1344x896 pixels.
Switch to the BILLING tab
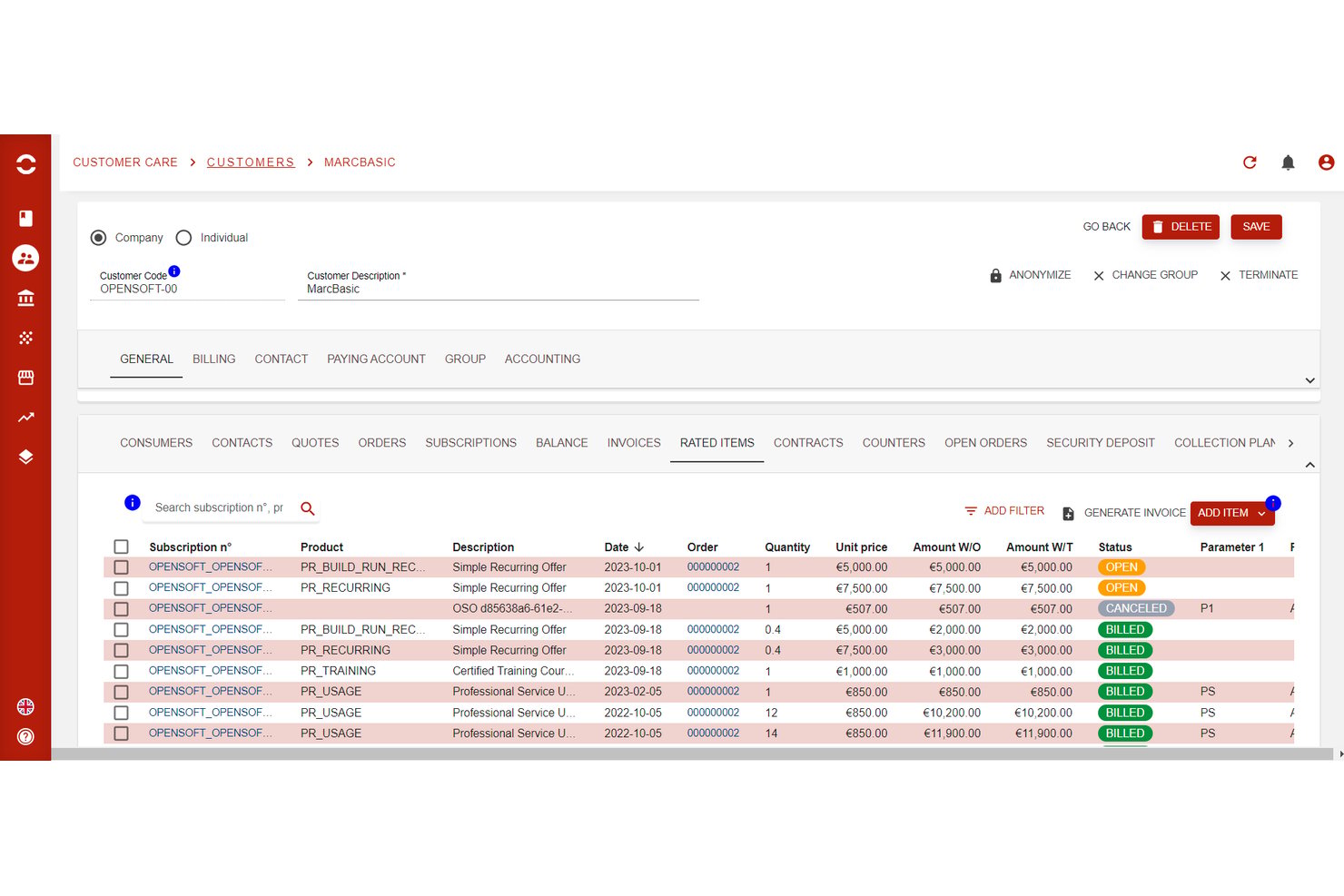tap(214, 359)
